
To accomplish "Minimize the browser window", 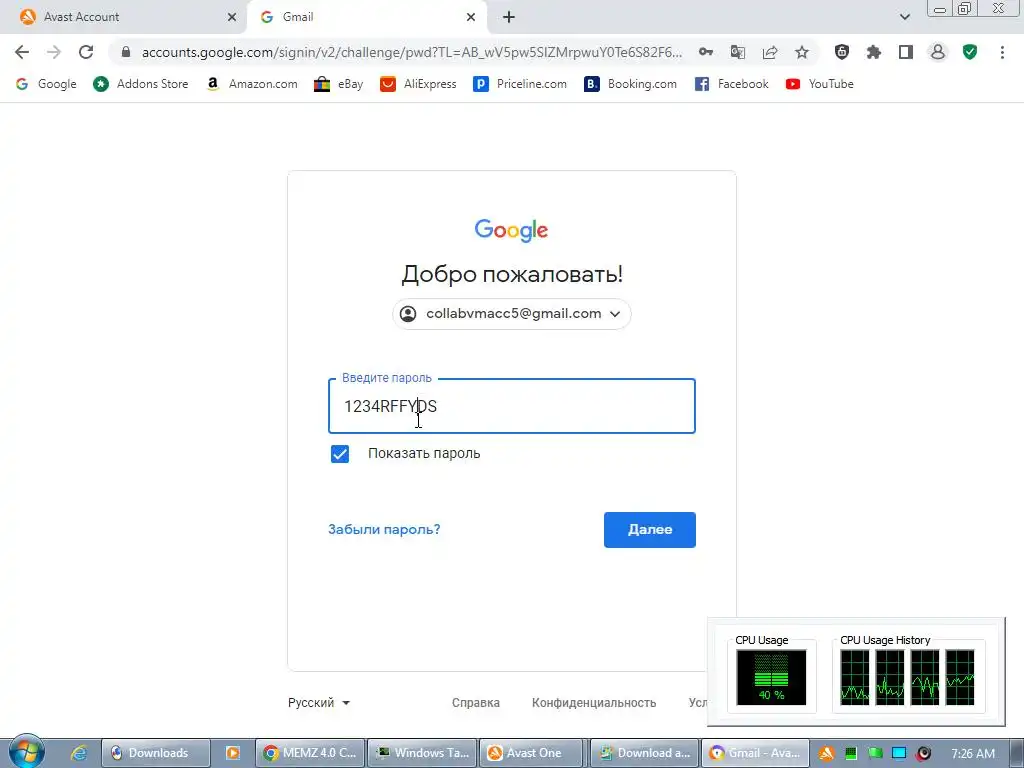I will tap(940, 8).
